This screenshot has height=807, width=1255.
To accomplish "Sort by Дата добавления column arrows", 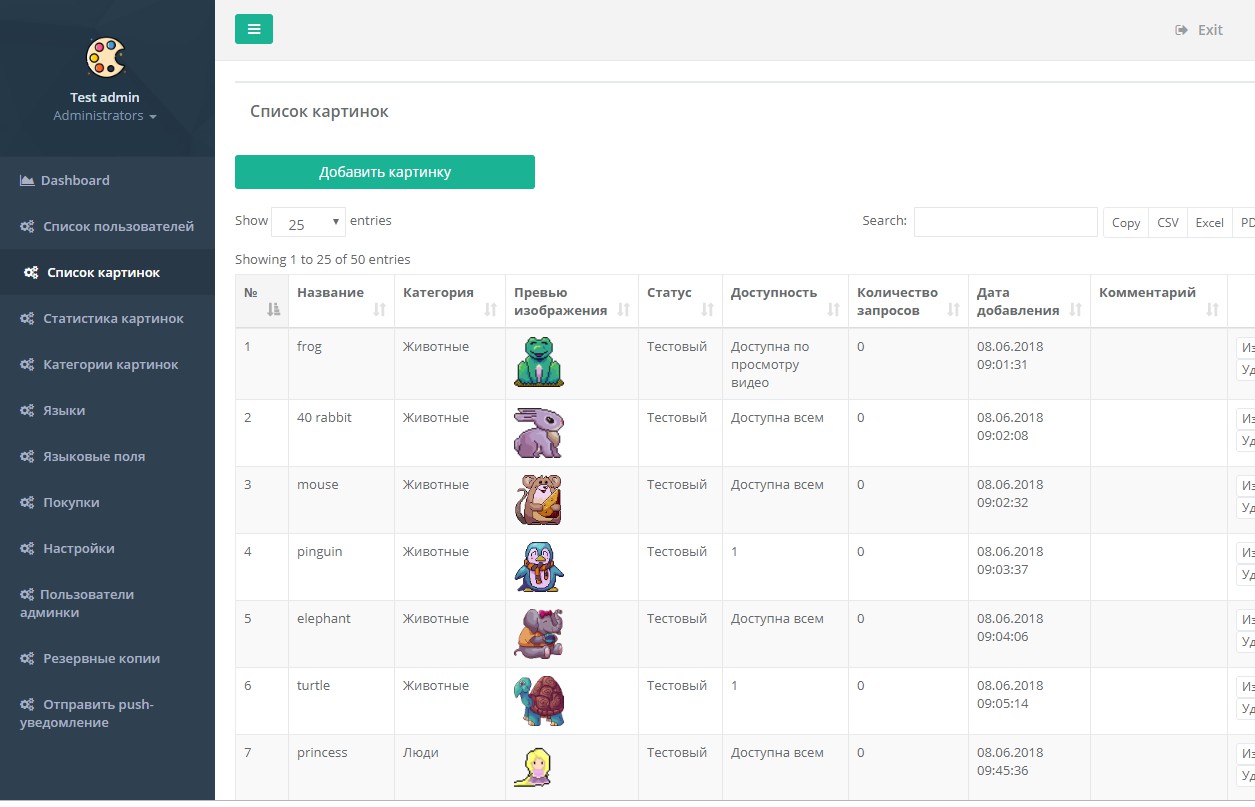I will point(1076,310).
